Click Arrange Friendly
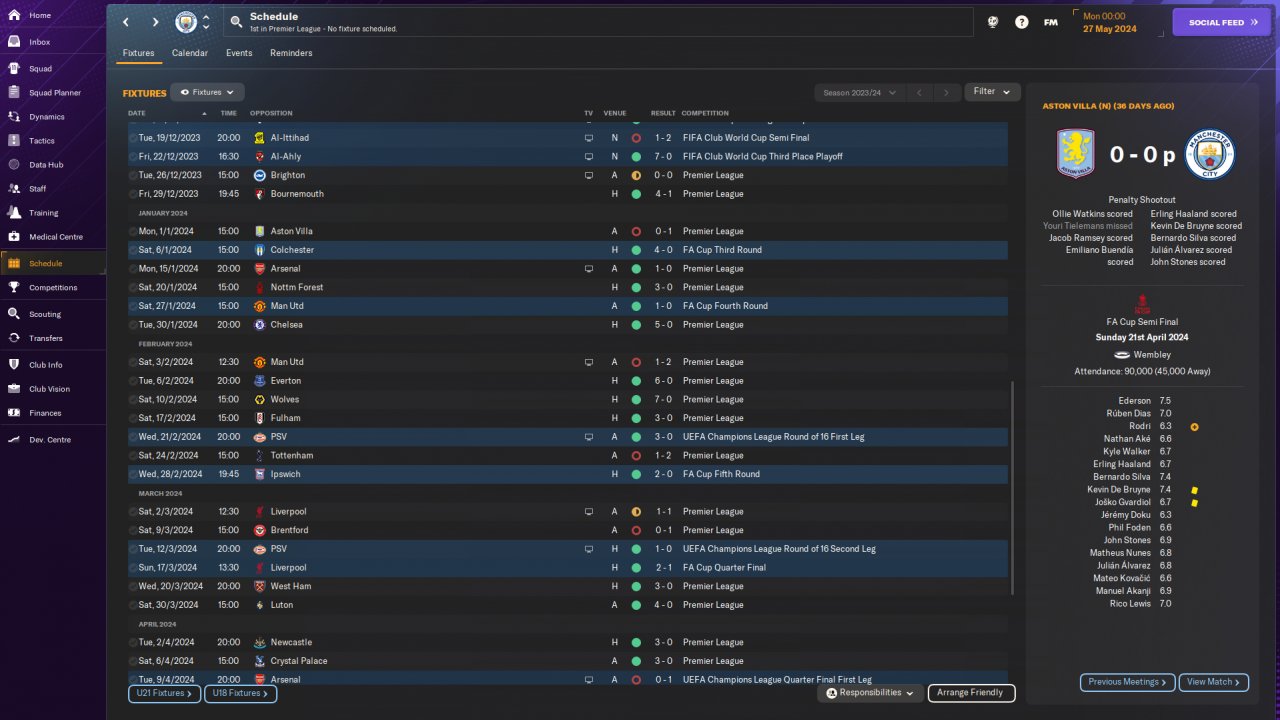 971,693
